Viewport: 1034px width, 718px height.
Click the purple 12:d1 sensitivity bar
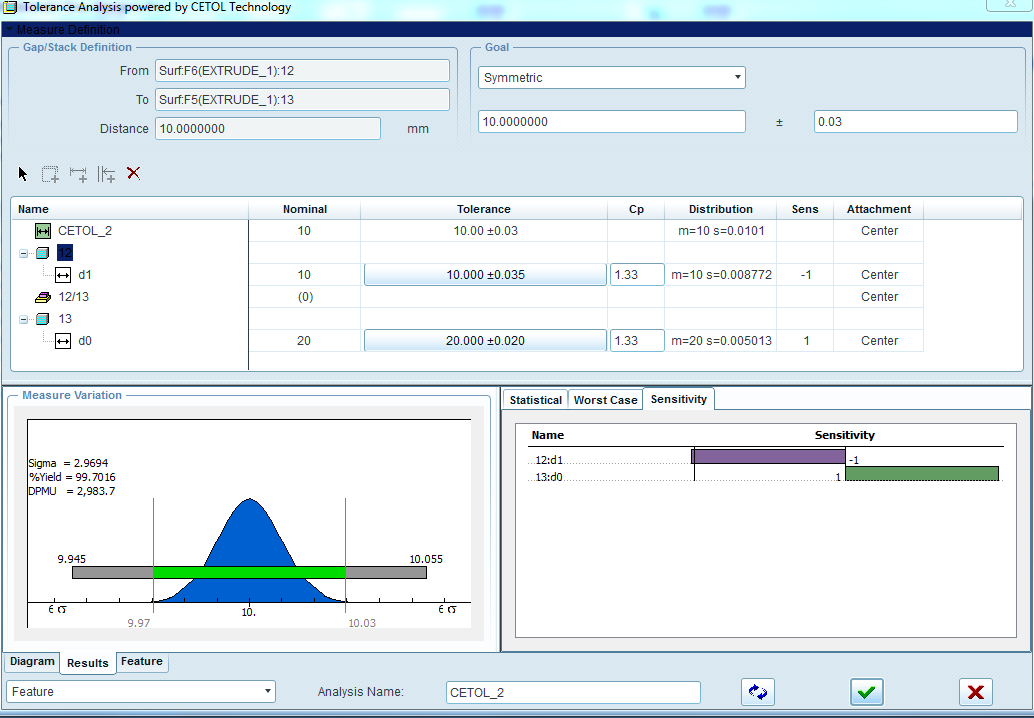coord(768,457)
